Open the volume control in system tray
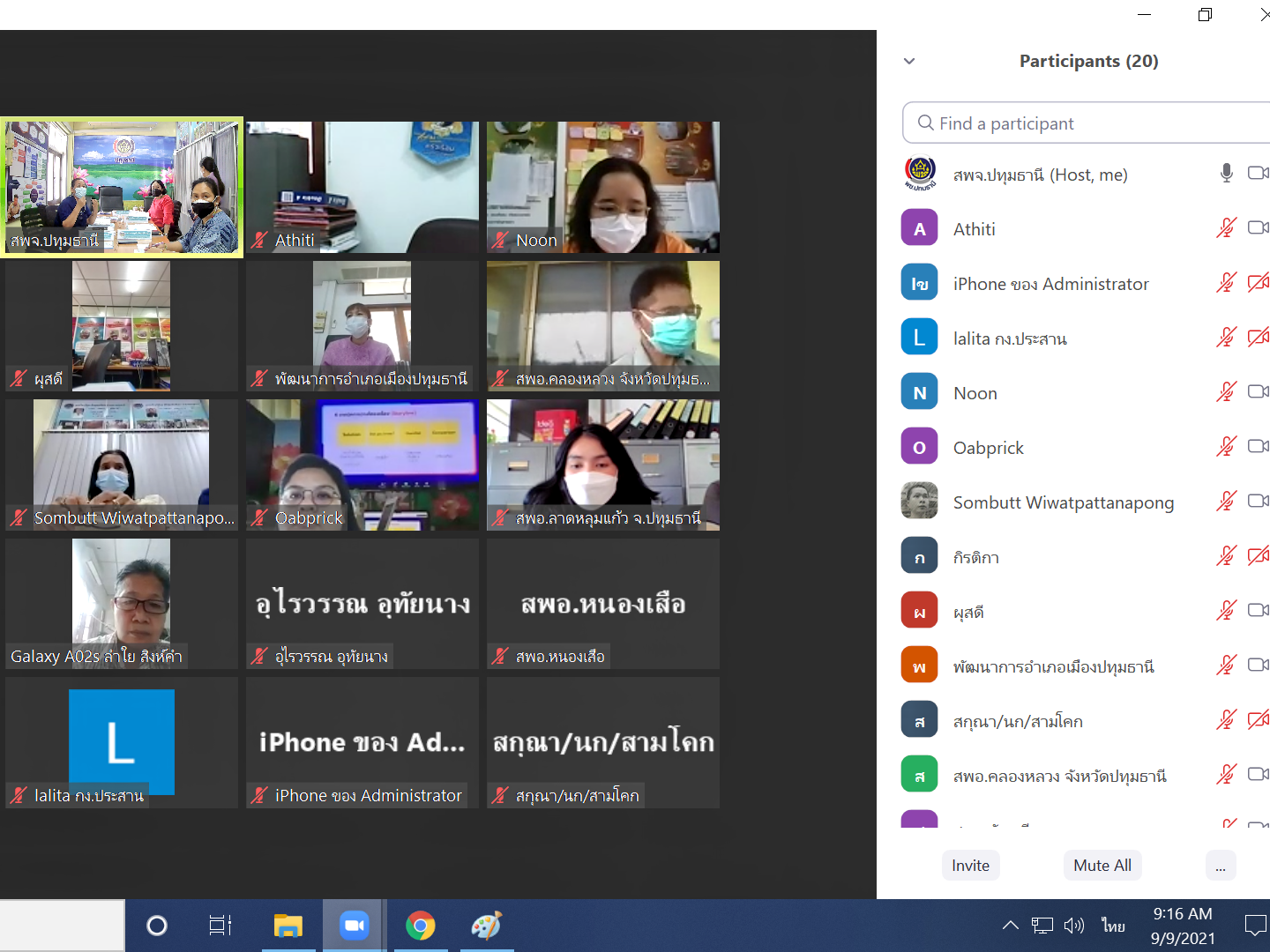1270x952 pixels. click(x=1073, y=926)
